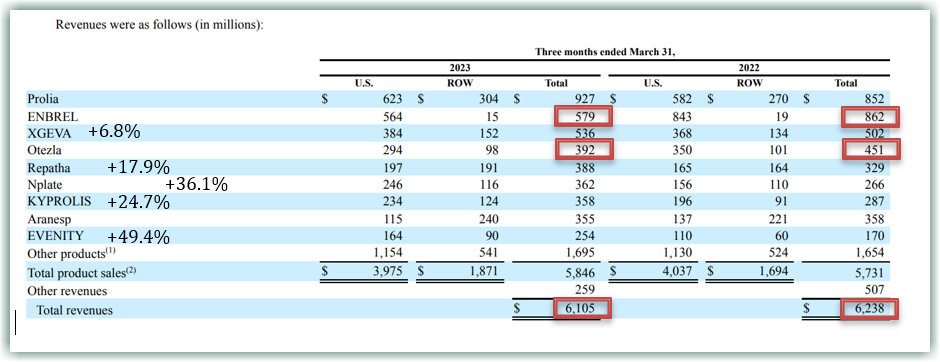
Task: Select the 'Three months ended March 31,' heading
Action: click(605, 52)
